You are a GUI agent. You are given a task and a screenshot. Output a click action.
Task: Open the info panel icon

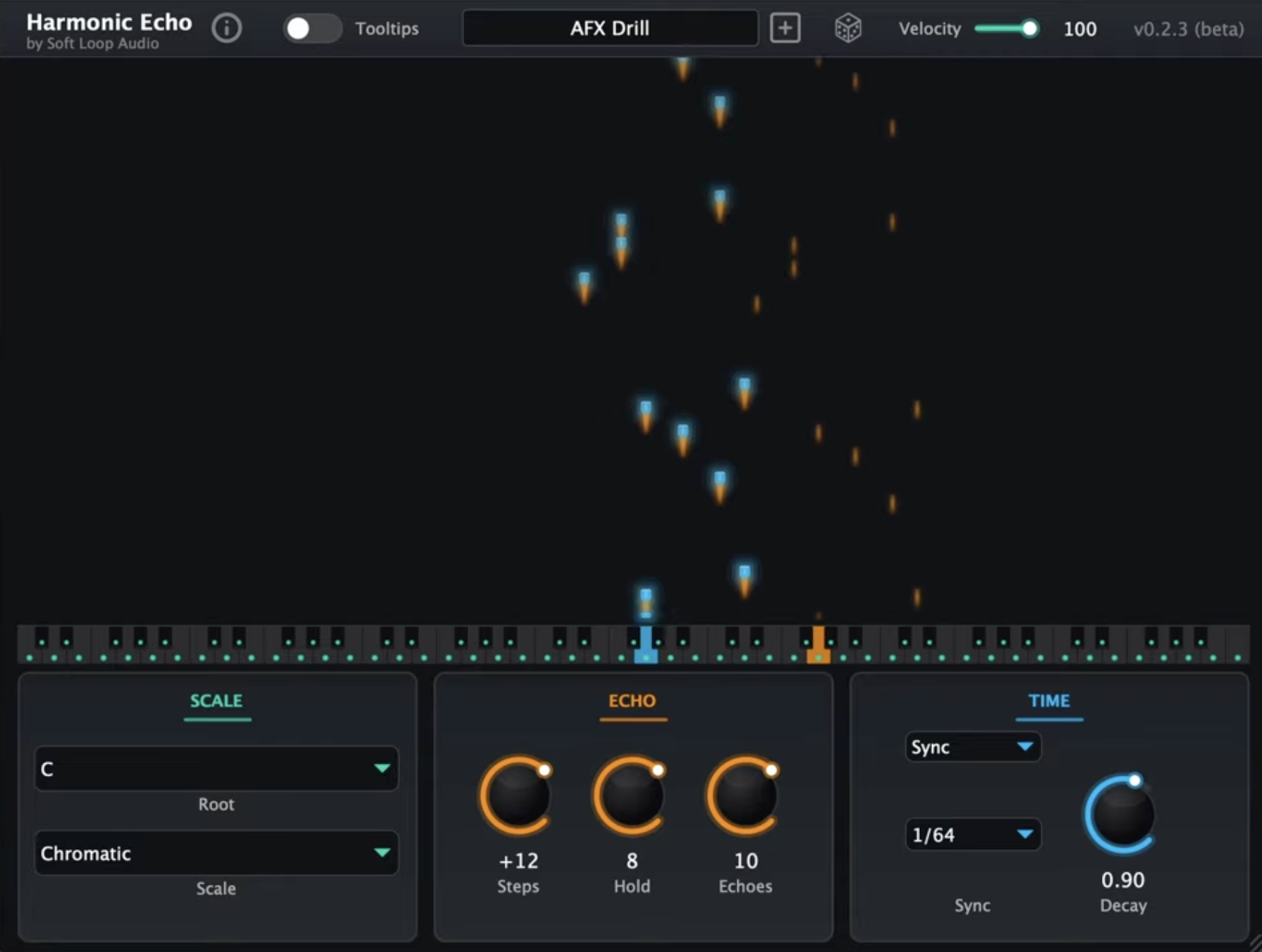point(226,28)
